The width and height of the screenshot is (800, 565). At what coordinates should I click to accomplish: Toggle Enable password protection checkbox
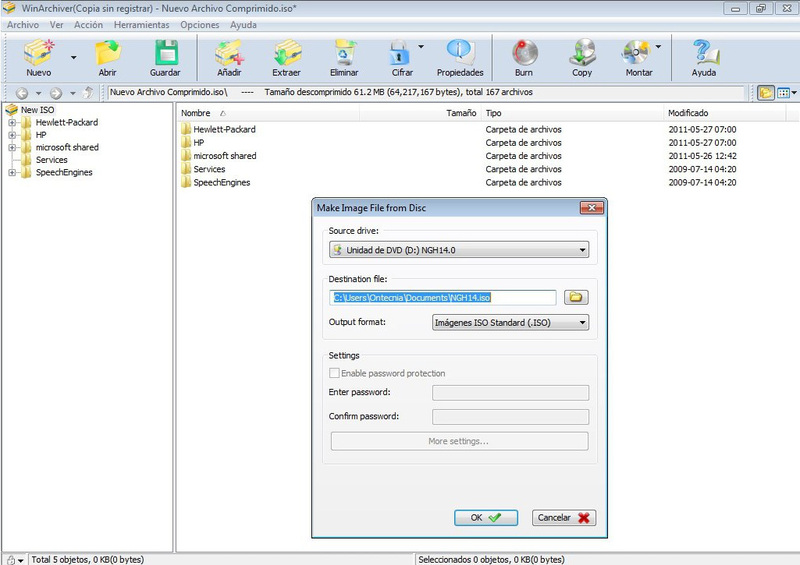334,373
